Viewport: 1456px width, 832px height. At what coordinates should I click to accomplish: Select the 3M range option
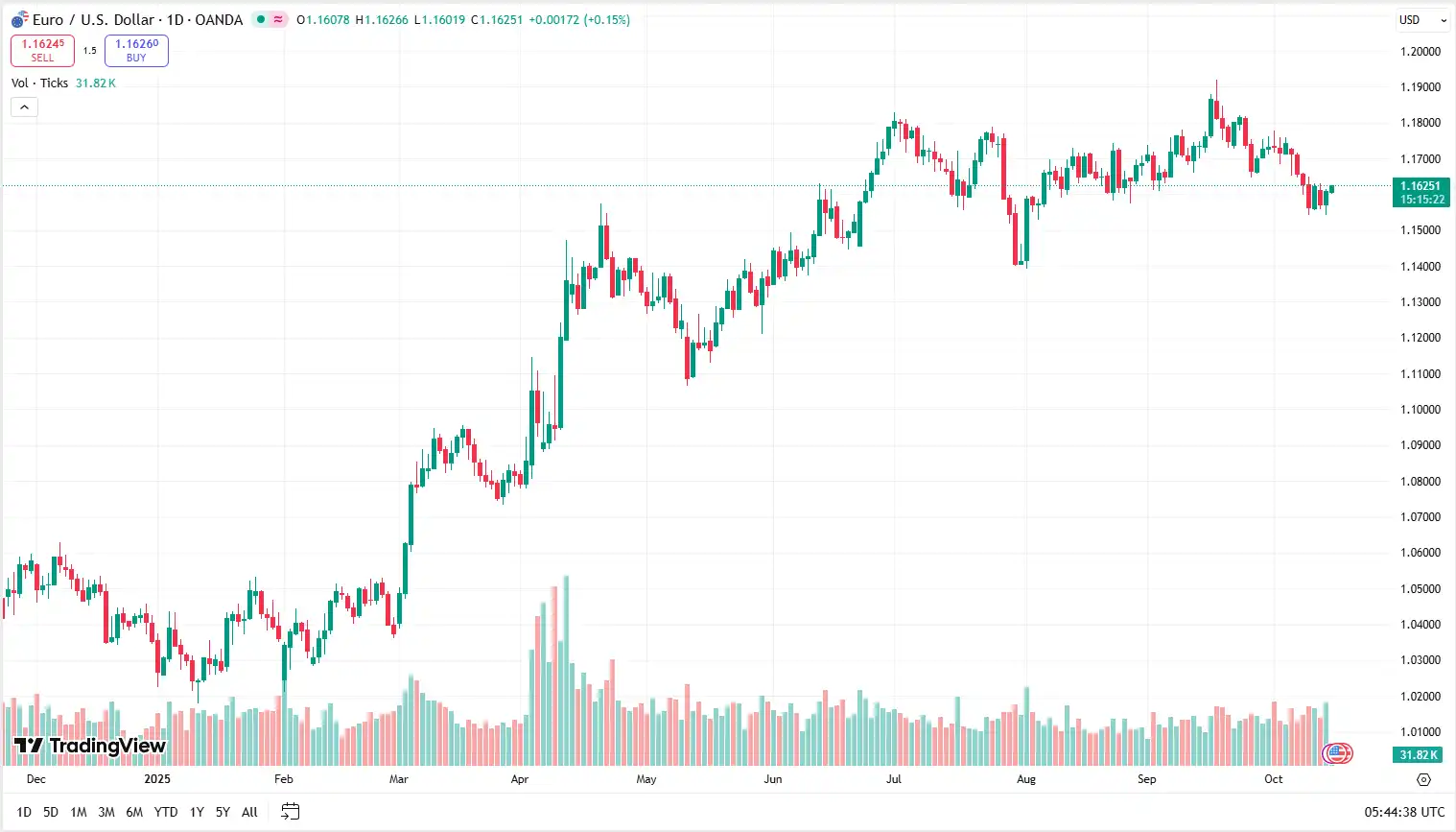coord(106,812)
